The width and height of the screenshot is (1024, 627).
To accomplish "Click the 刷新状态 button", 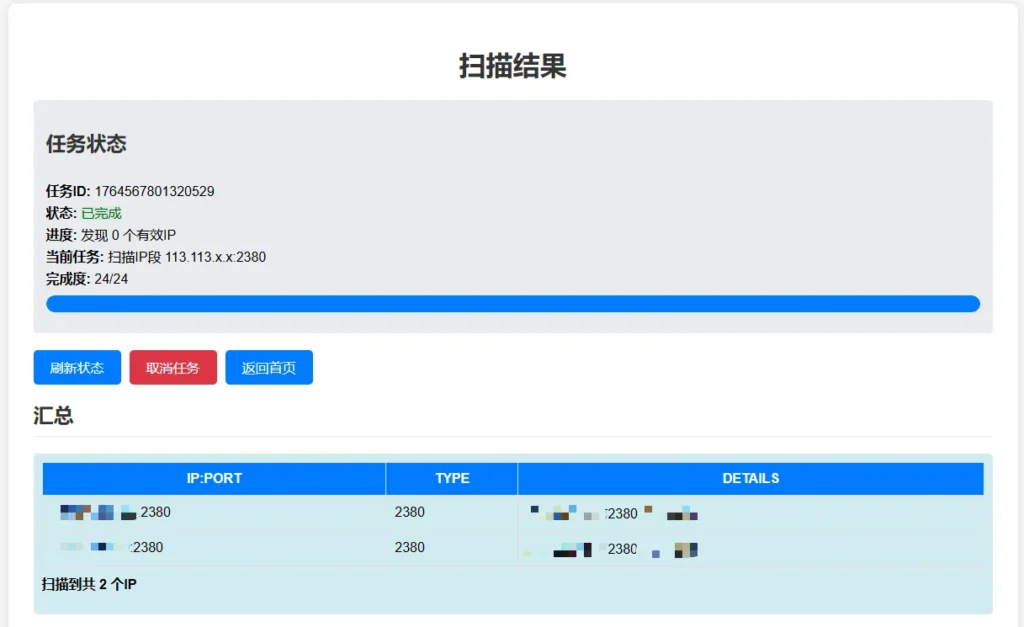I will point(77,367).
